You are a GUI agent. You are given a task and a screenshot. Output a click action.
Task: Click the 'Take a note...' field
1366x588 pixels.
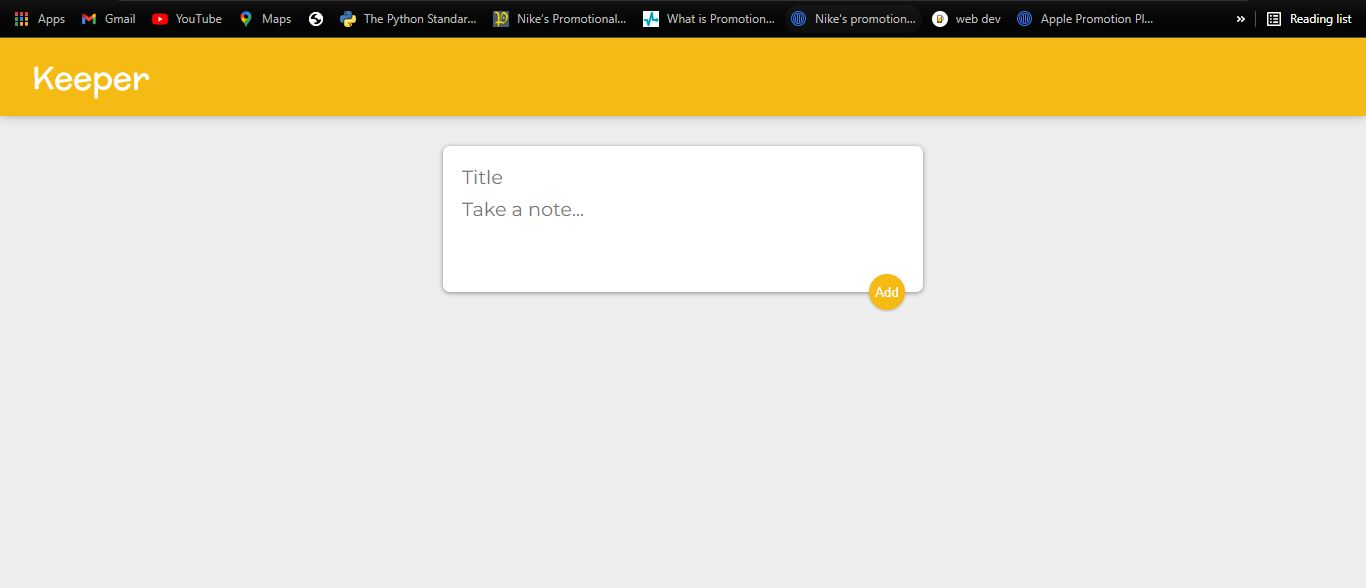[x=600, y=209]
